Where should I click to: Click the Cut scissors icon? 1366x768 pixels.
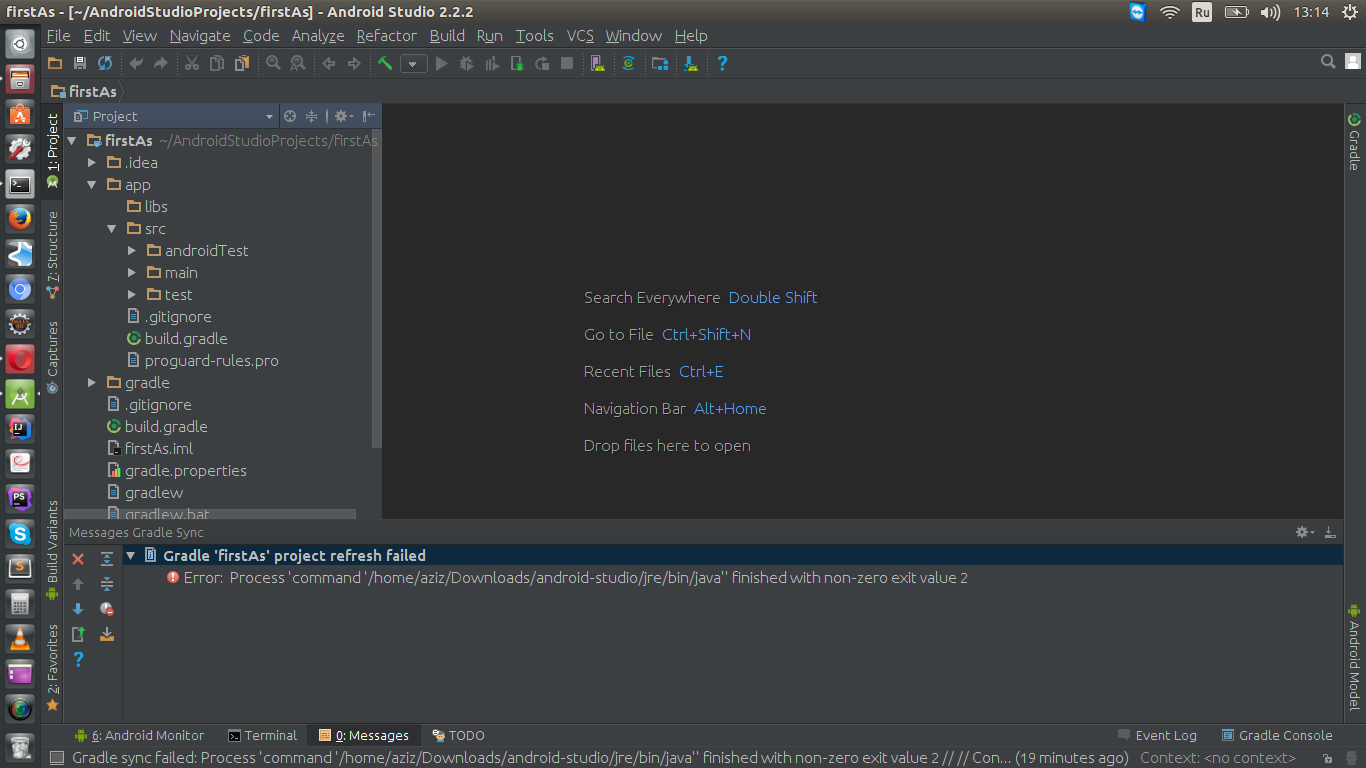[192, 63]
